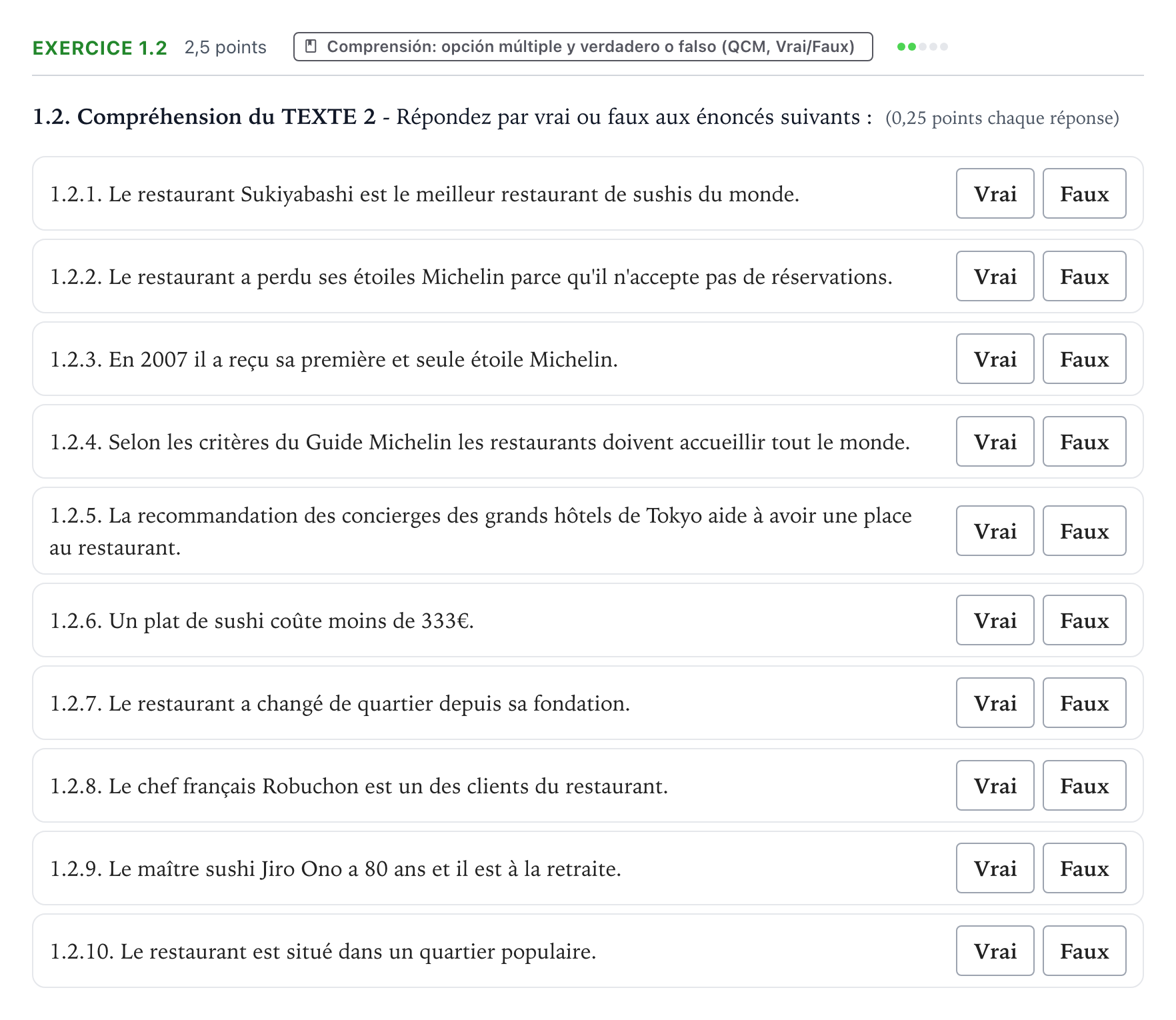Select Vrai for 1.2.5 concierges recommendation
The image size is (1176, 1020).
tap(995, 531)
